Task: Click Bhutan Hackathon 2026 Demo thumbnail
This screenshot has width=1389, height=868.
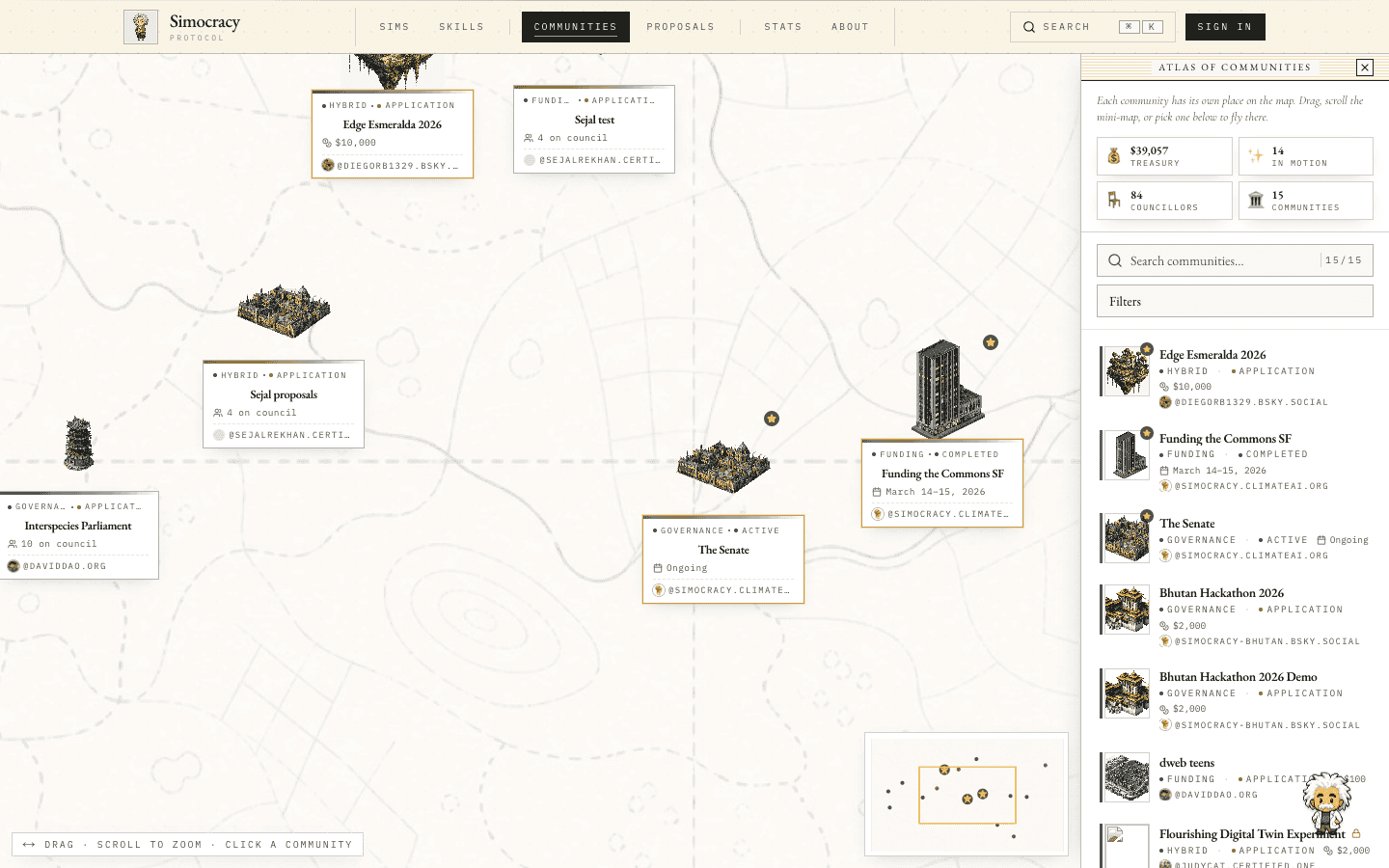Action: [x=1127, y=693]
